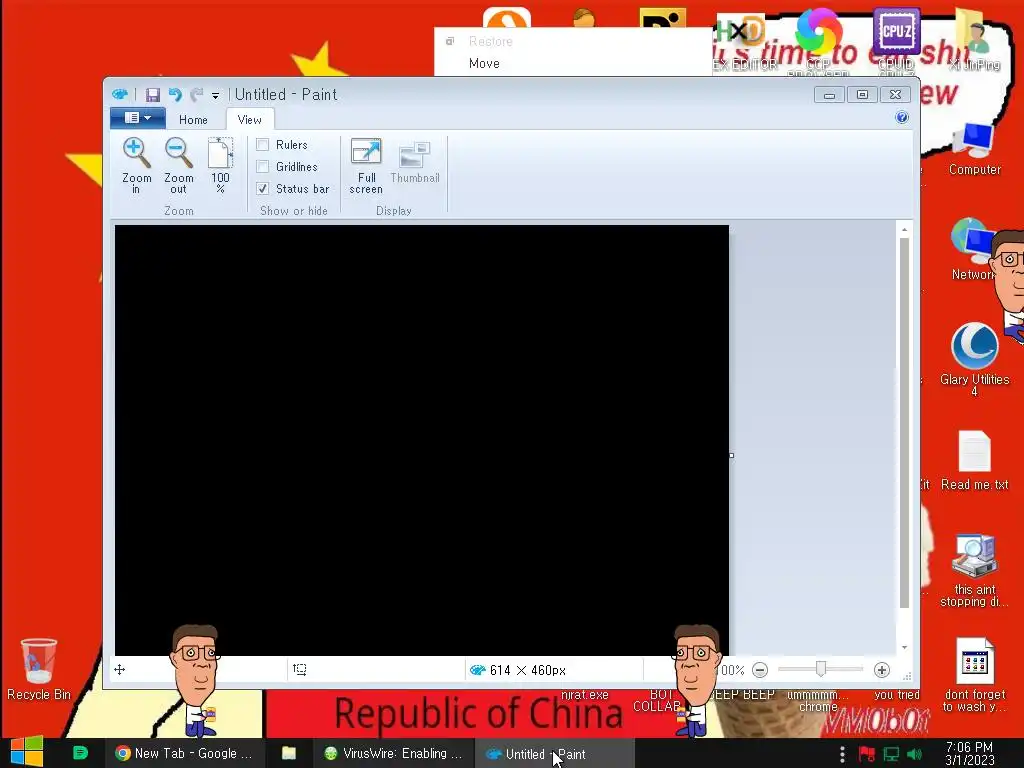Select the Read me.txt desktop file
The height and width of the screenshot is (768, 1024).
coord(975,461)
